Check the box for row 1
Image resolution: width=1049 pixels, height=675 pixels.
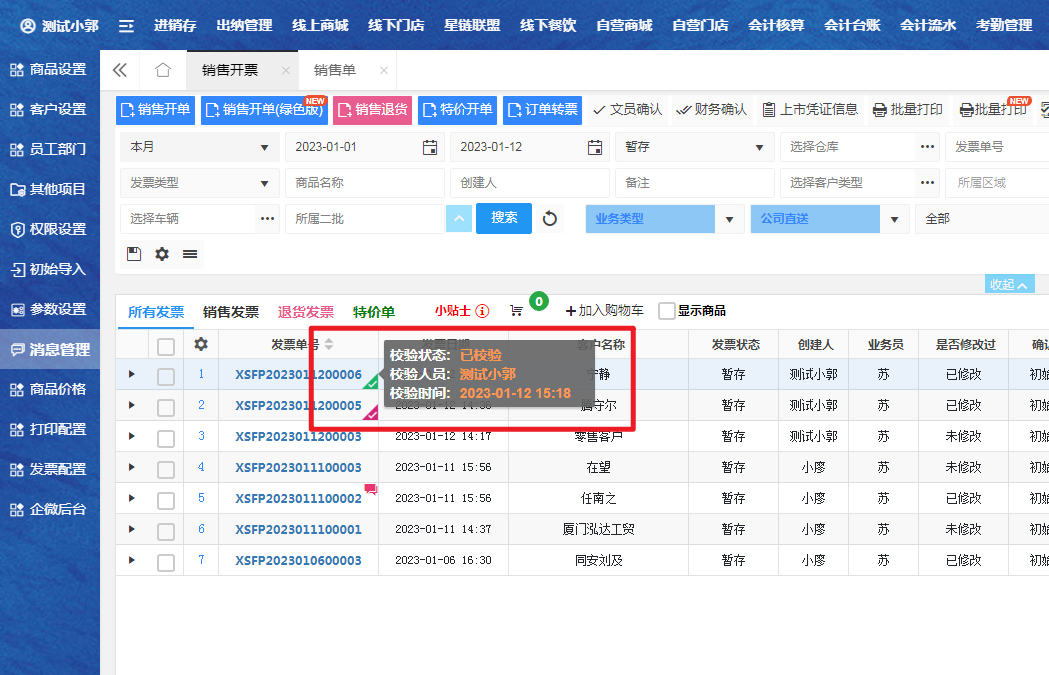pos(166,375)
